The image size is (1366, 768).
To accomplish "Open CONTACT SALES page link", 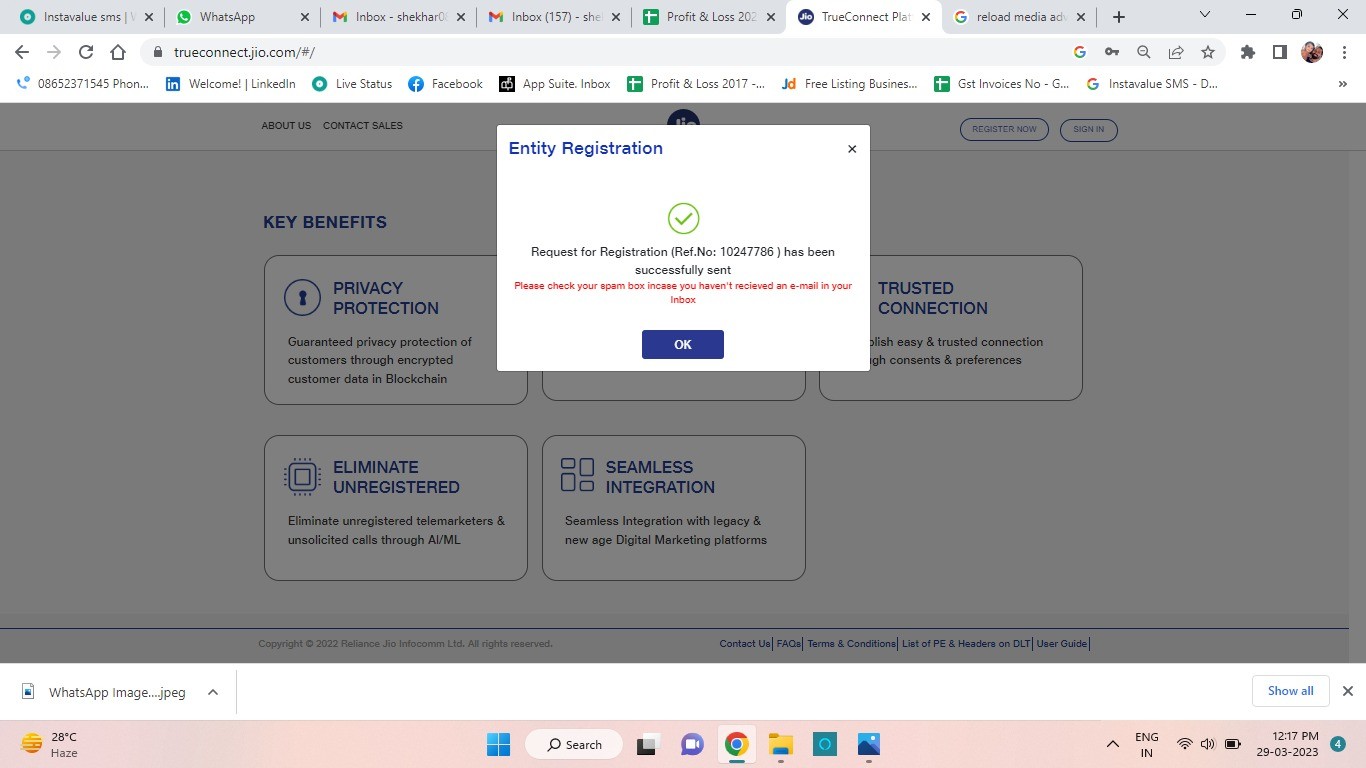I will (x=363, y=126).
